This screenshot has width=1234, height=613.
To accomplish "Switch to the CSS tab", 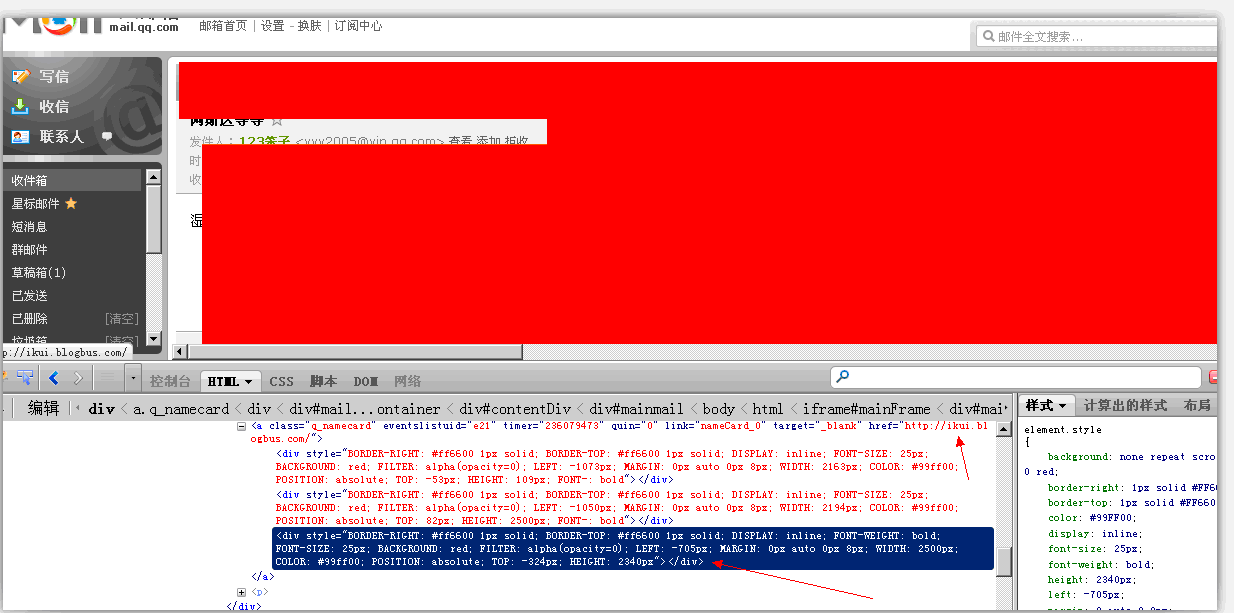I will pyautogui.click(x=282, y=382).
